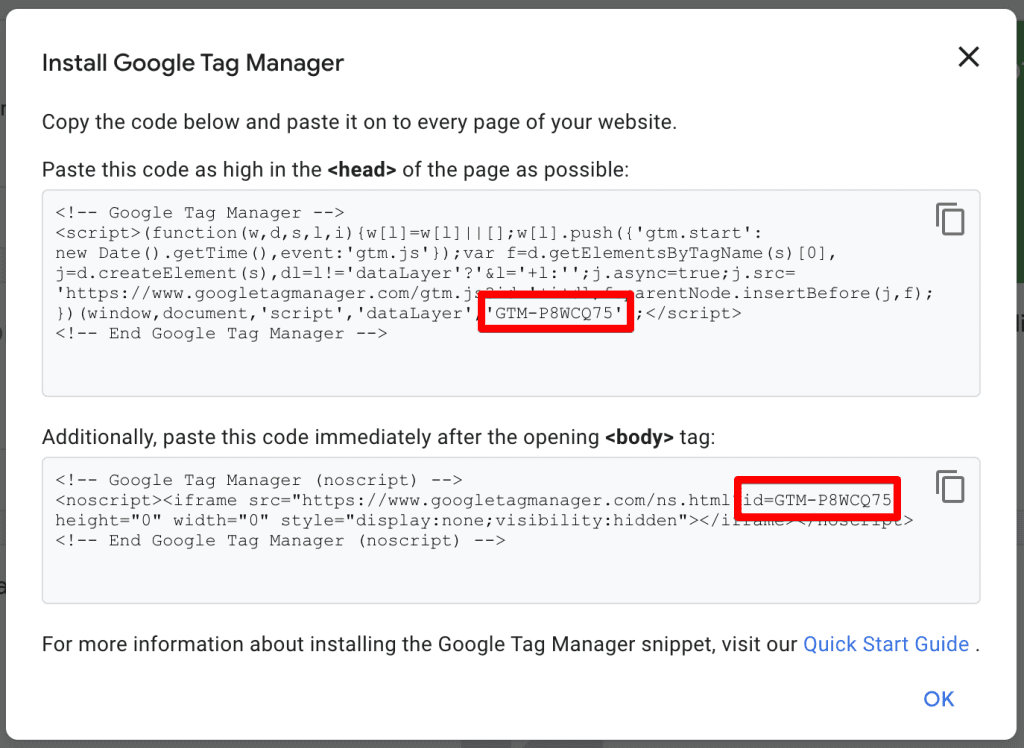The width and height of the screenshot is (1024, 748).
Task: Click the copy icon beside the noscript code
Action: 949,486
